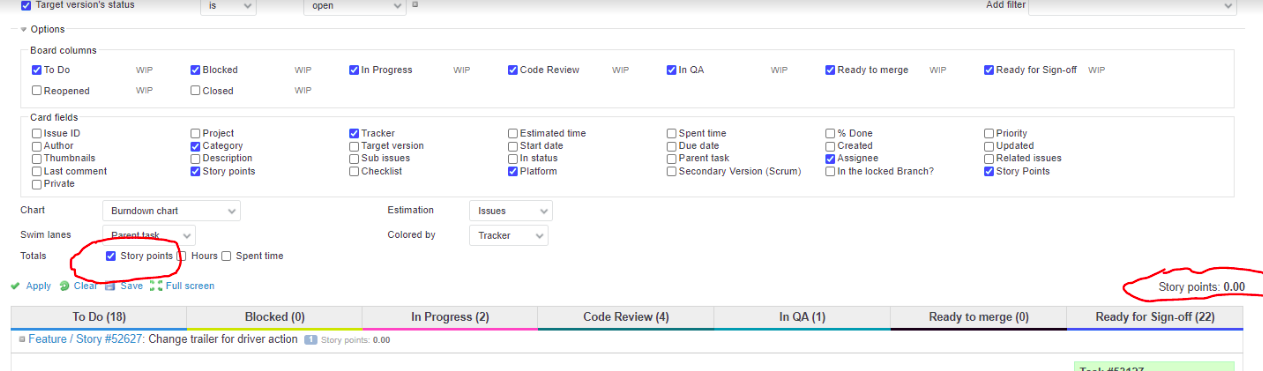Collapse the Options section triangle

23,29
